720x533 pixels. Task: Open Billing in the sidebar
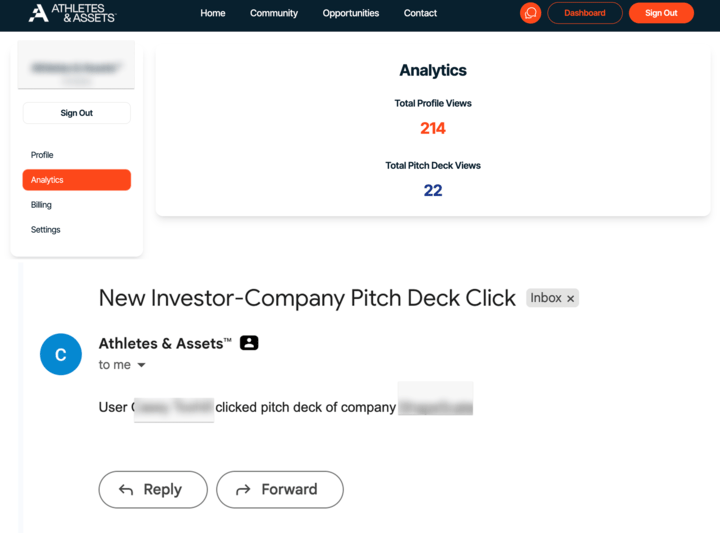pos(41,205)
